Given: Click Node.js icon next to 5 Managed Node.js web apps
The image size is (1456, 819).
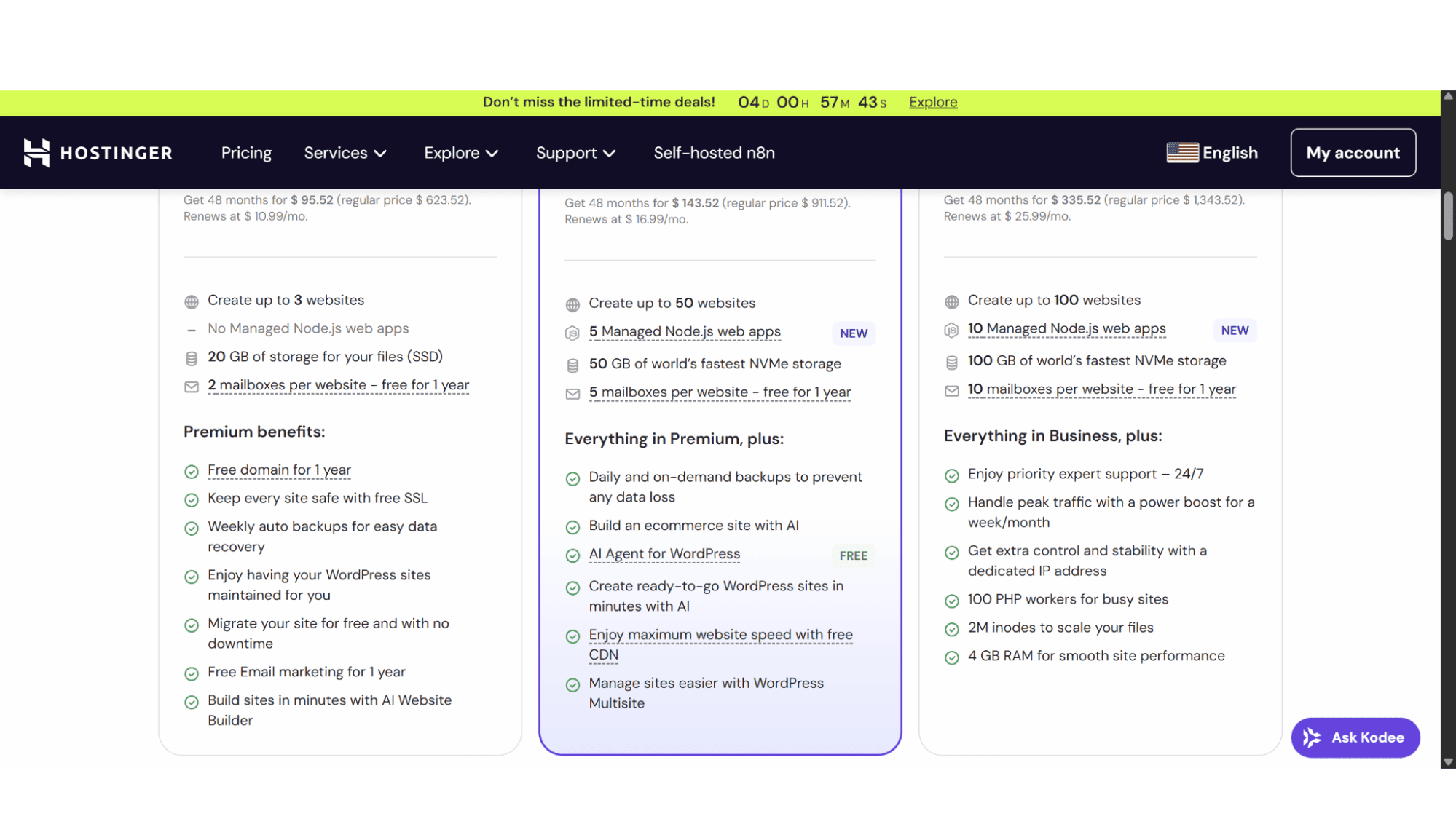Looking at the screenshot, I should (x=572, y=333).
